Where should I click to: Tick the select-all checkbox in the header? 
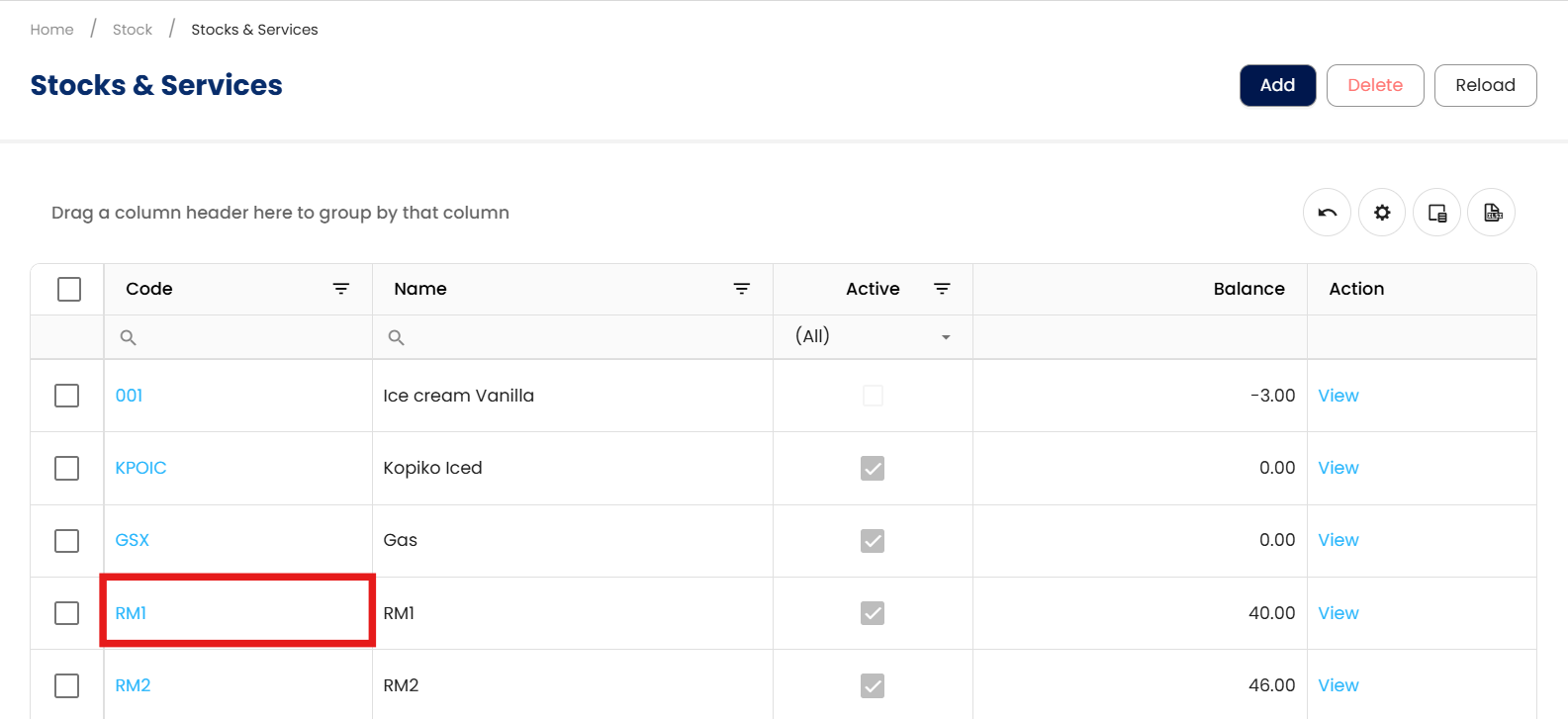click(x=69, y=289)
